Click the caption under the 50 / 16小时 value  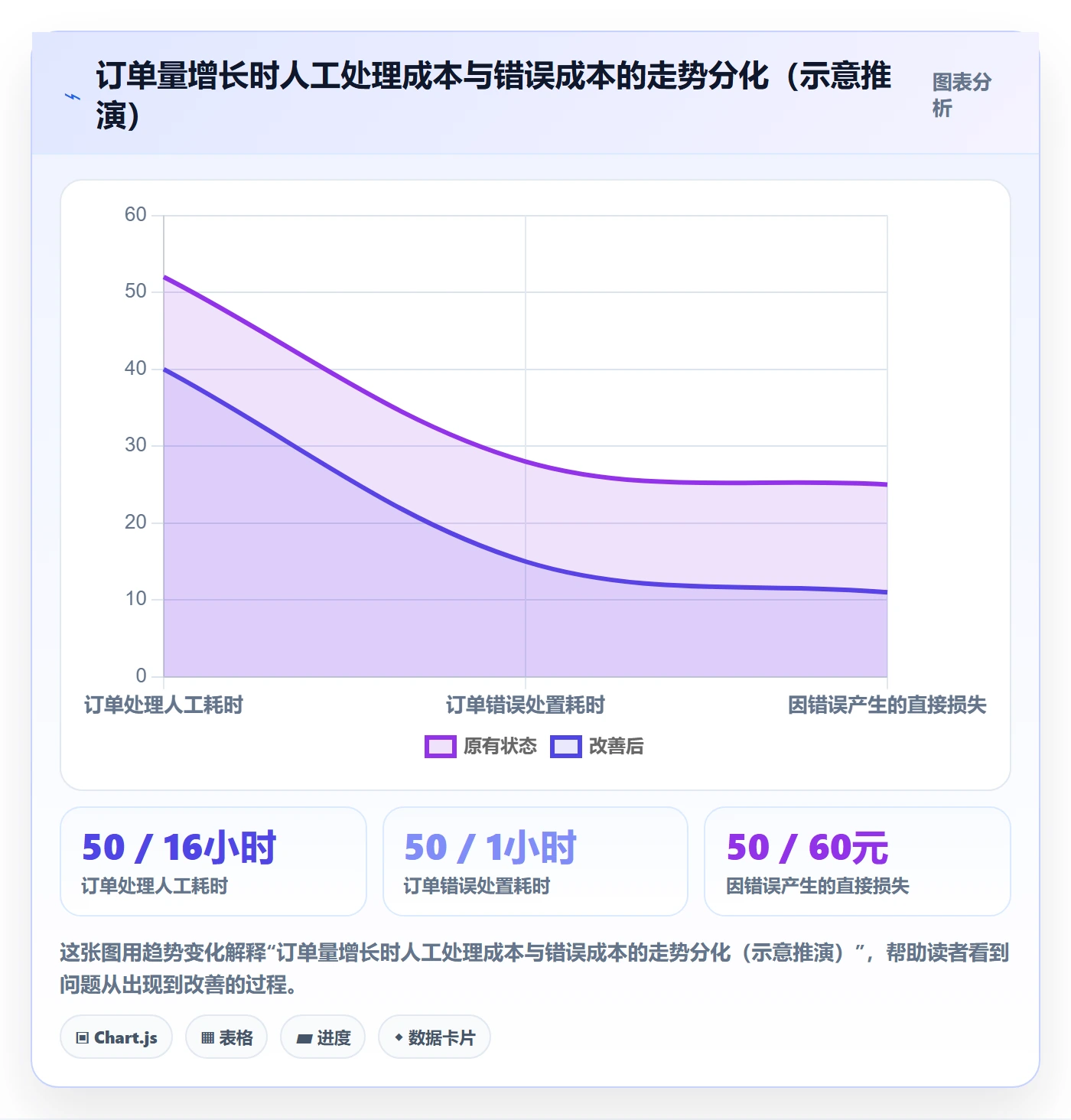coord(155,886)
